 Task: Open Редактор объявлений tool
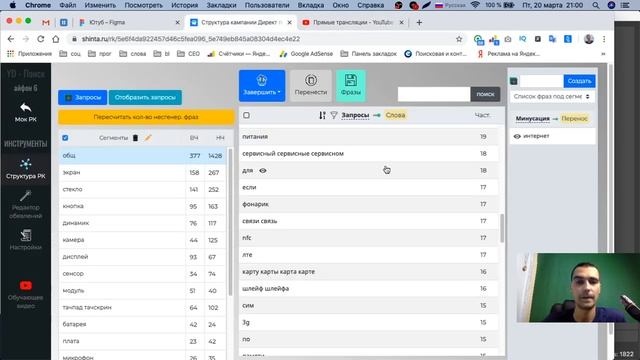[x=25, y=204]
